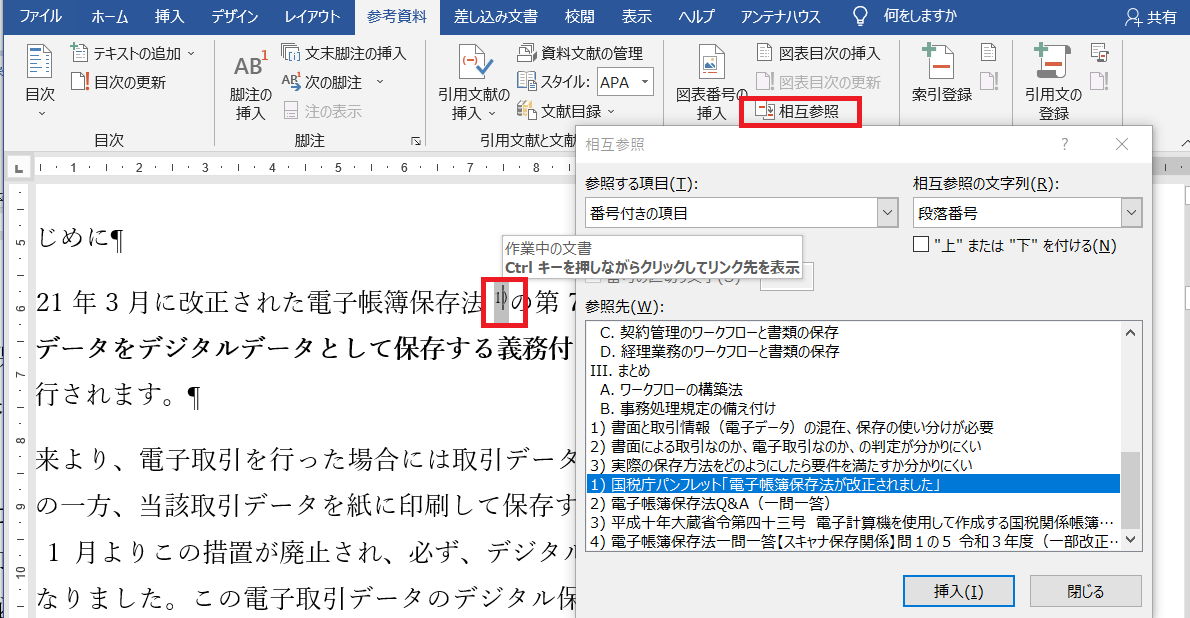Click 引用文の登録 icon

(x=1053, y=64)
